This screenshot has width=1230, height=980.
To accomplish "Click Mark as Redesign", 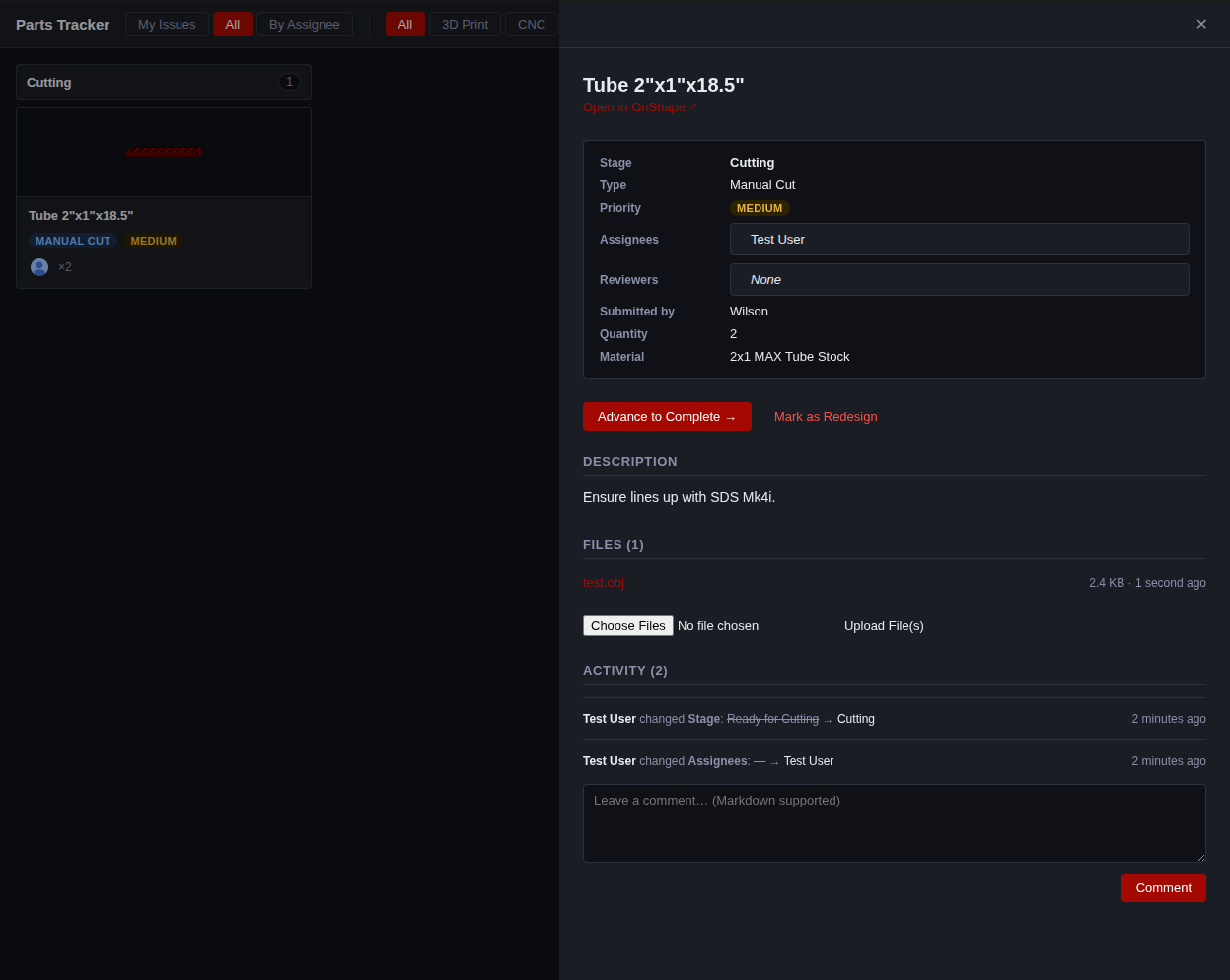I will coord(826,416).
